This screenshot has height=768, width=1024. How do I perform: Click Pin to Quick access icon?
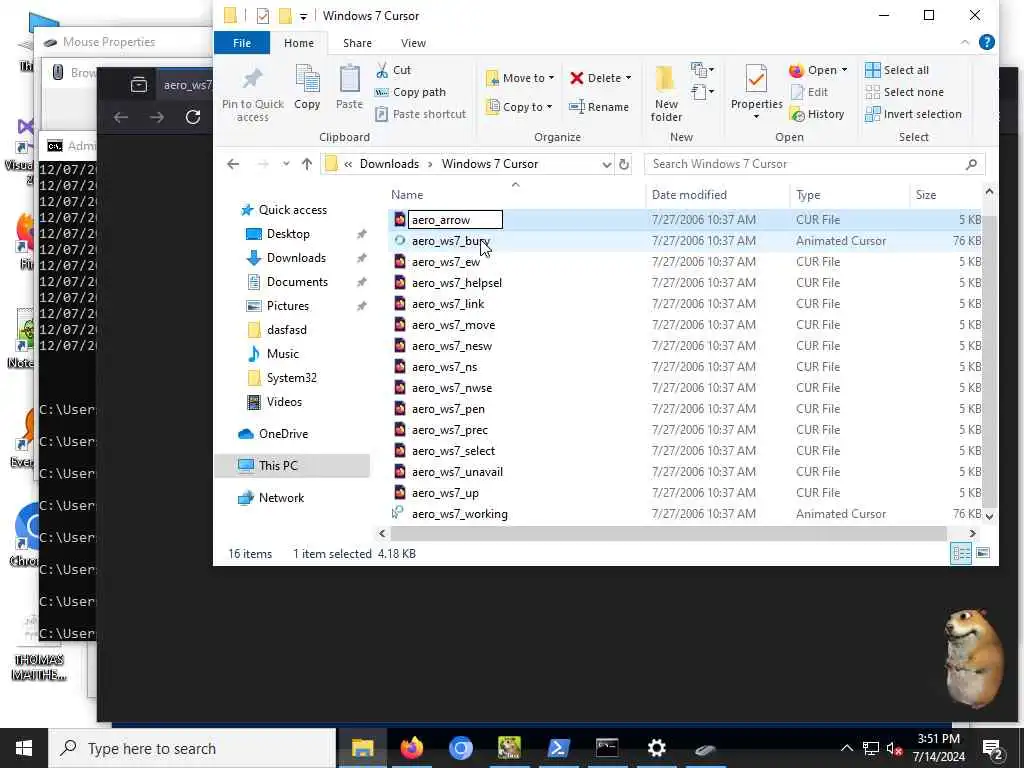click(x=253, y=80)
